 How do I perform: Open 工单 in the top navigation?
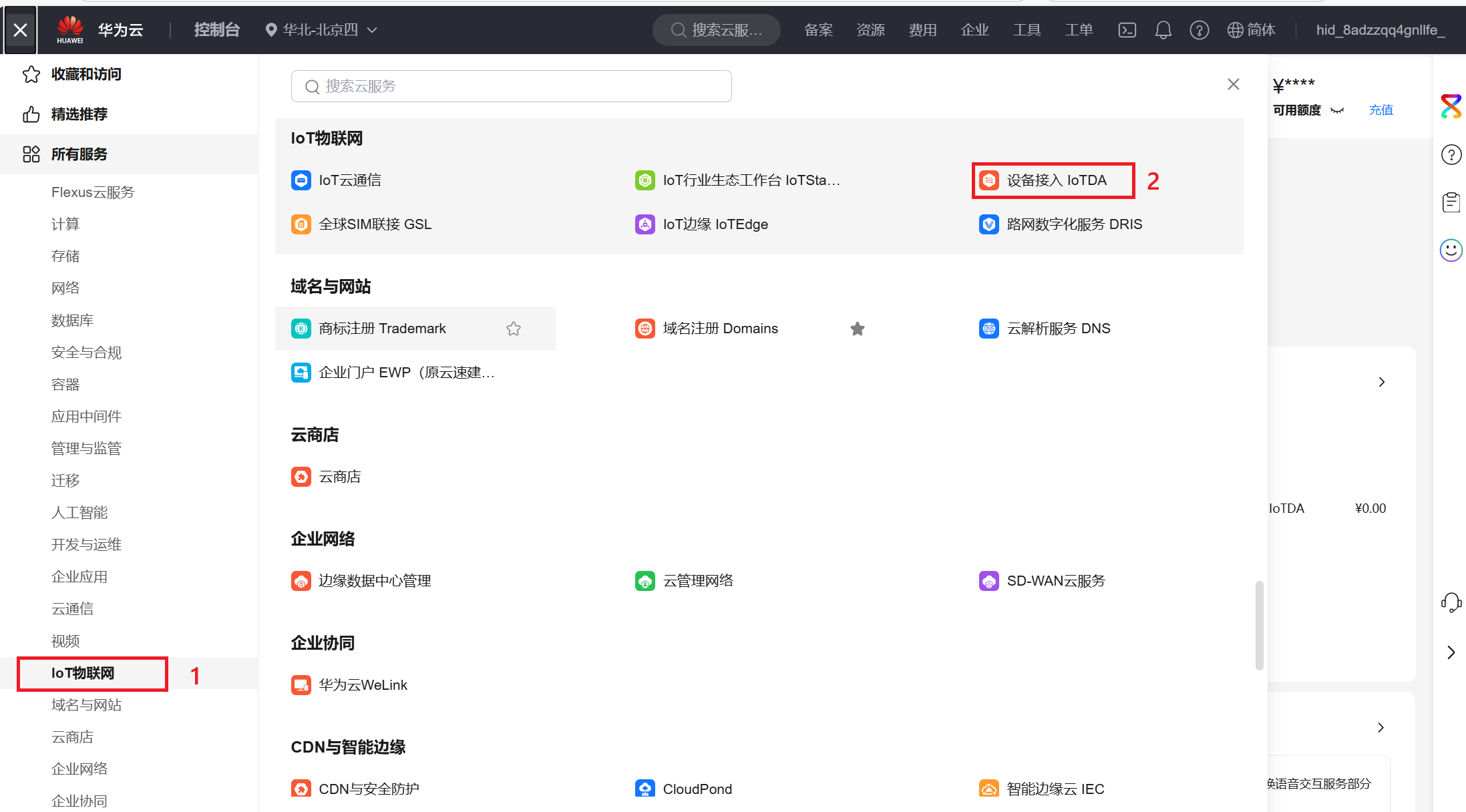point(1079,30)
